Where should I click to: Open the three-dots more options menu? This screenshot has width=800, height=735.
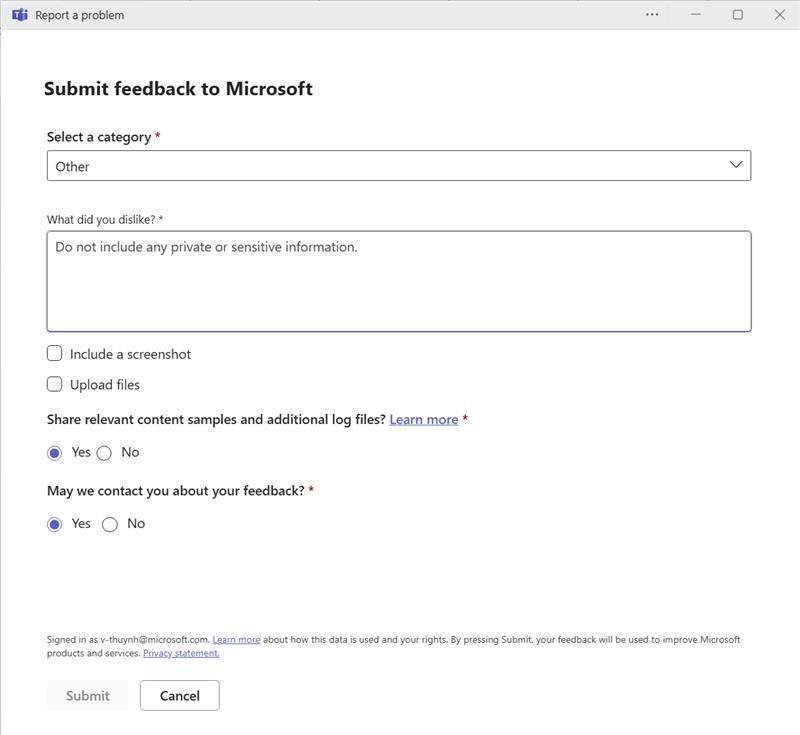click(x=652, y=15)
